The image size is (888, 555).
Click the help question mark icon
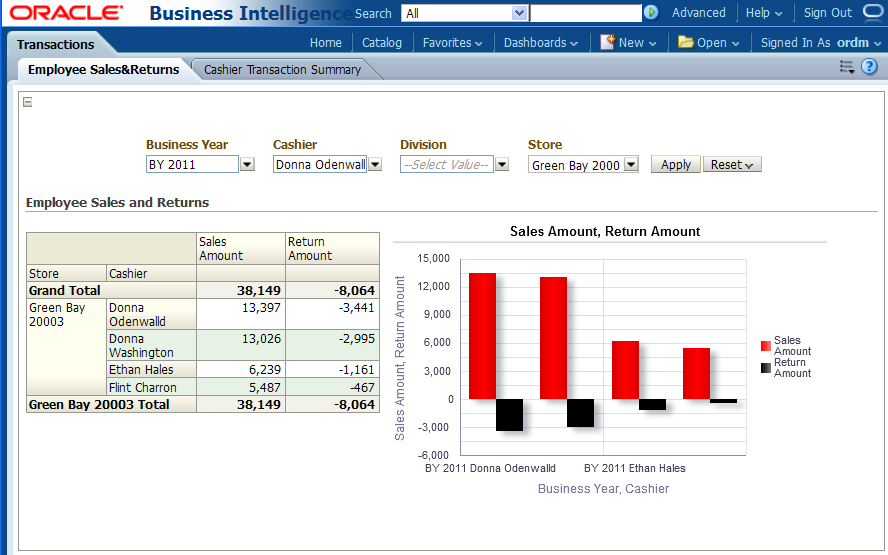869,67
